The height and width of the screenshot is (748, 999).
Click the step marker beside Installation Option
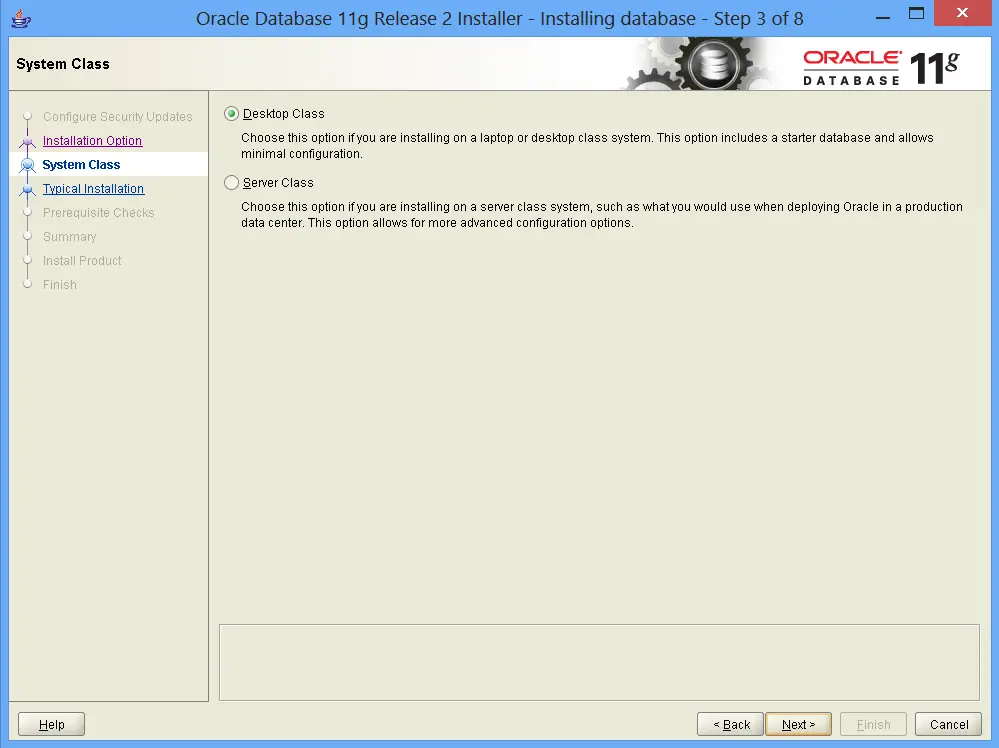[x=28, y=142]
